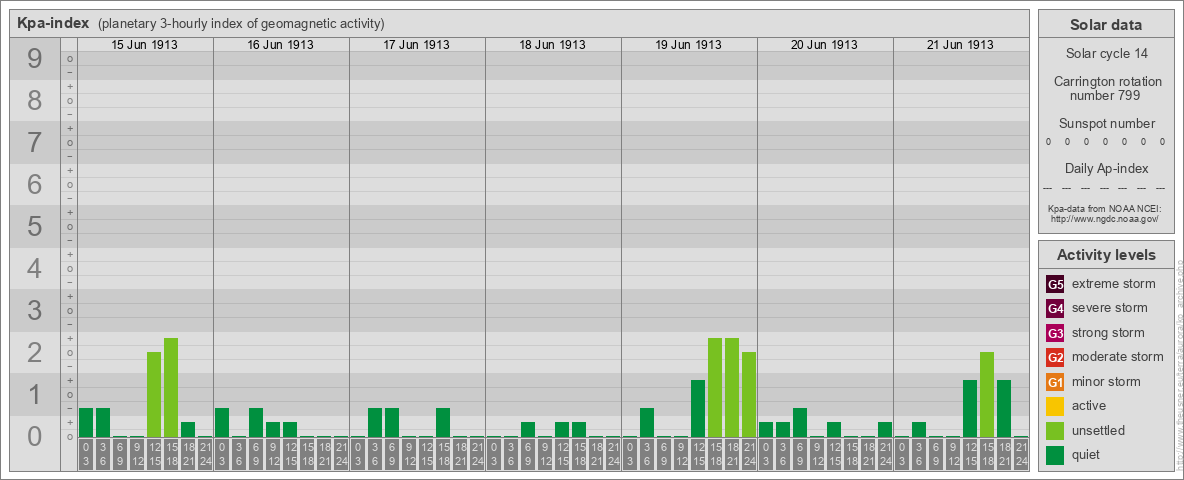
Task: Select the '21 Jun 1913' date header
Action: pyautogui.click(x=960, y=45)
